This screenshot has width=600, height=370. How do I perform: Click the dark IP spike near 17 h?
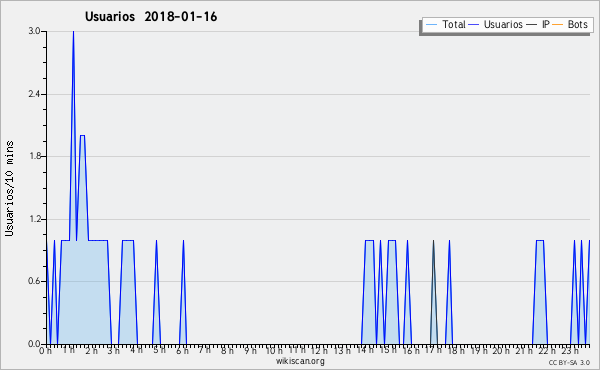433,291
